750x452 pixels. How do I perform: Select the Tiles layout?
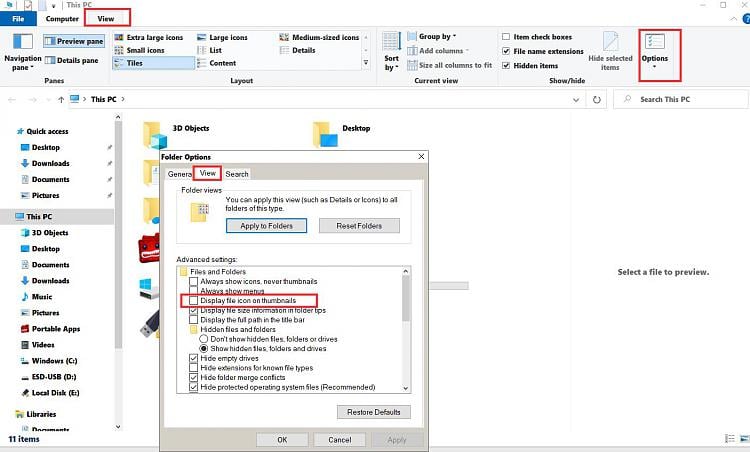[x=154, y=63]
